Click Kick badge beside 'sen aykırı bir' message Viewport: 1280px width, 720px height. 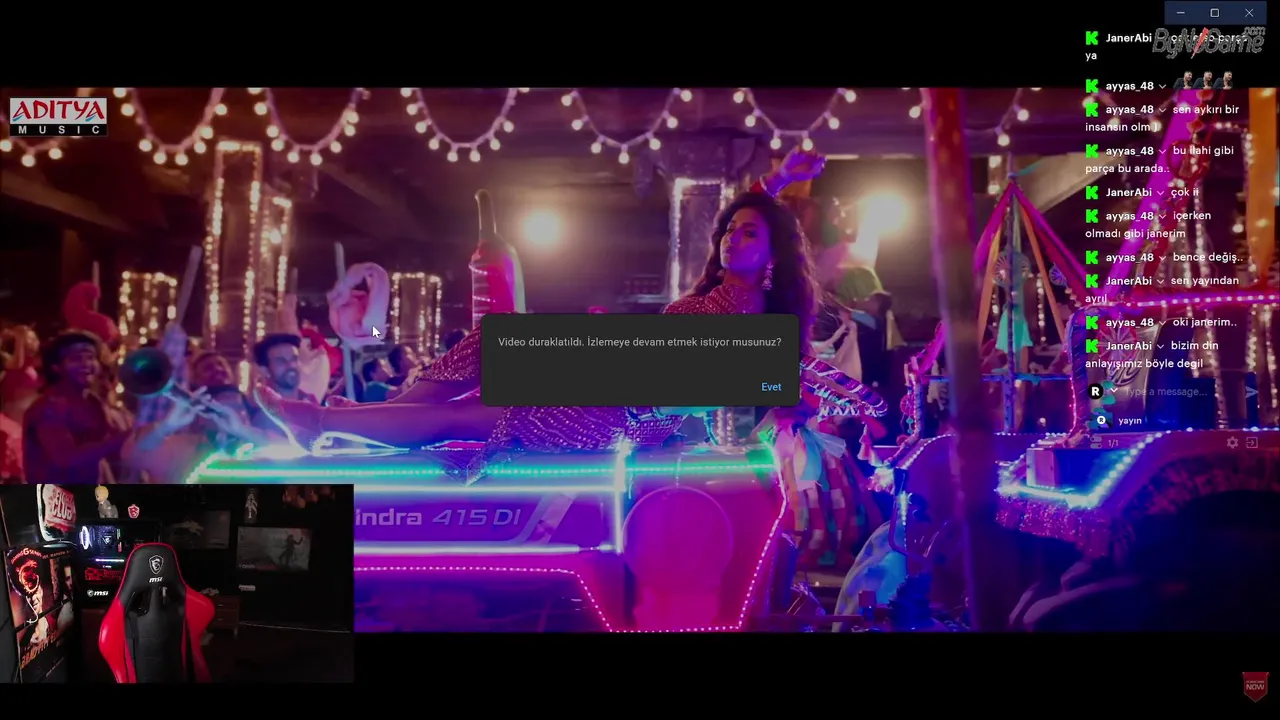tap(1092, 109)
